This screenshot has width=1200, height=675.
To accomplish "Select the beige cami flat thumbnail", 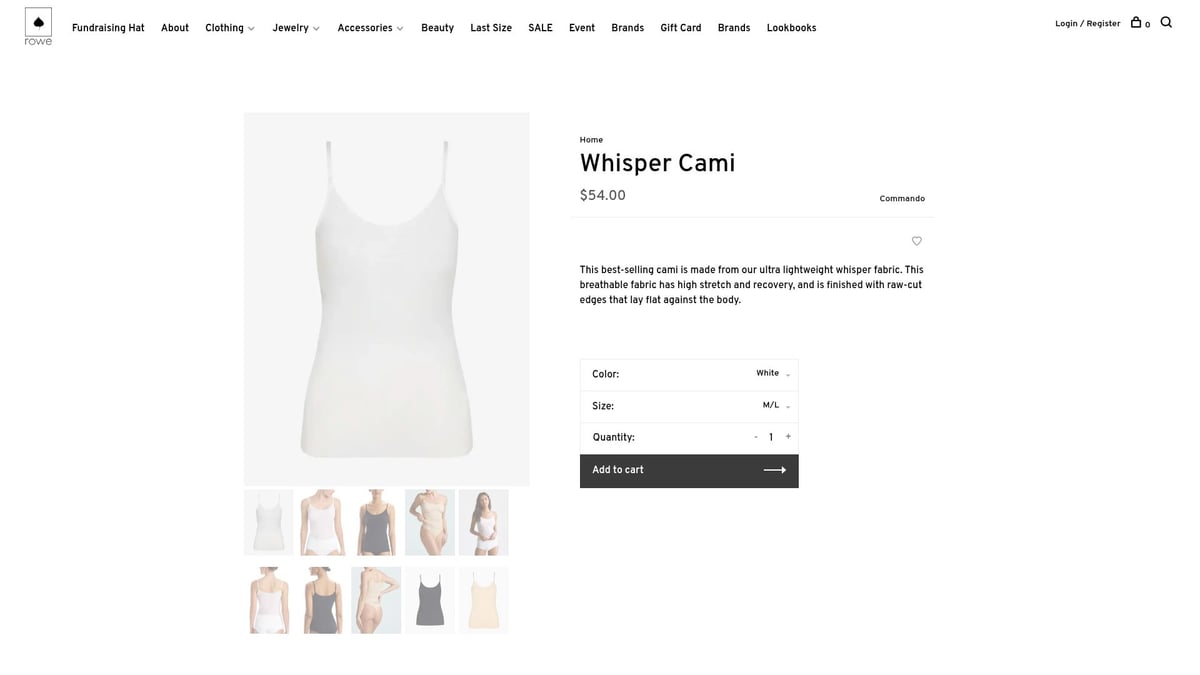I will coord(483,600).
